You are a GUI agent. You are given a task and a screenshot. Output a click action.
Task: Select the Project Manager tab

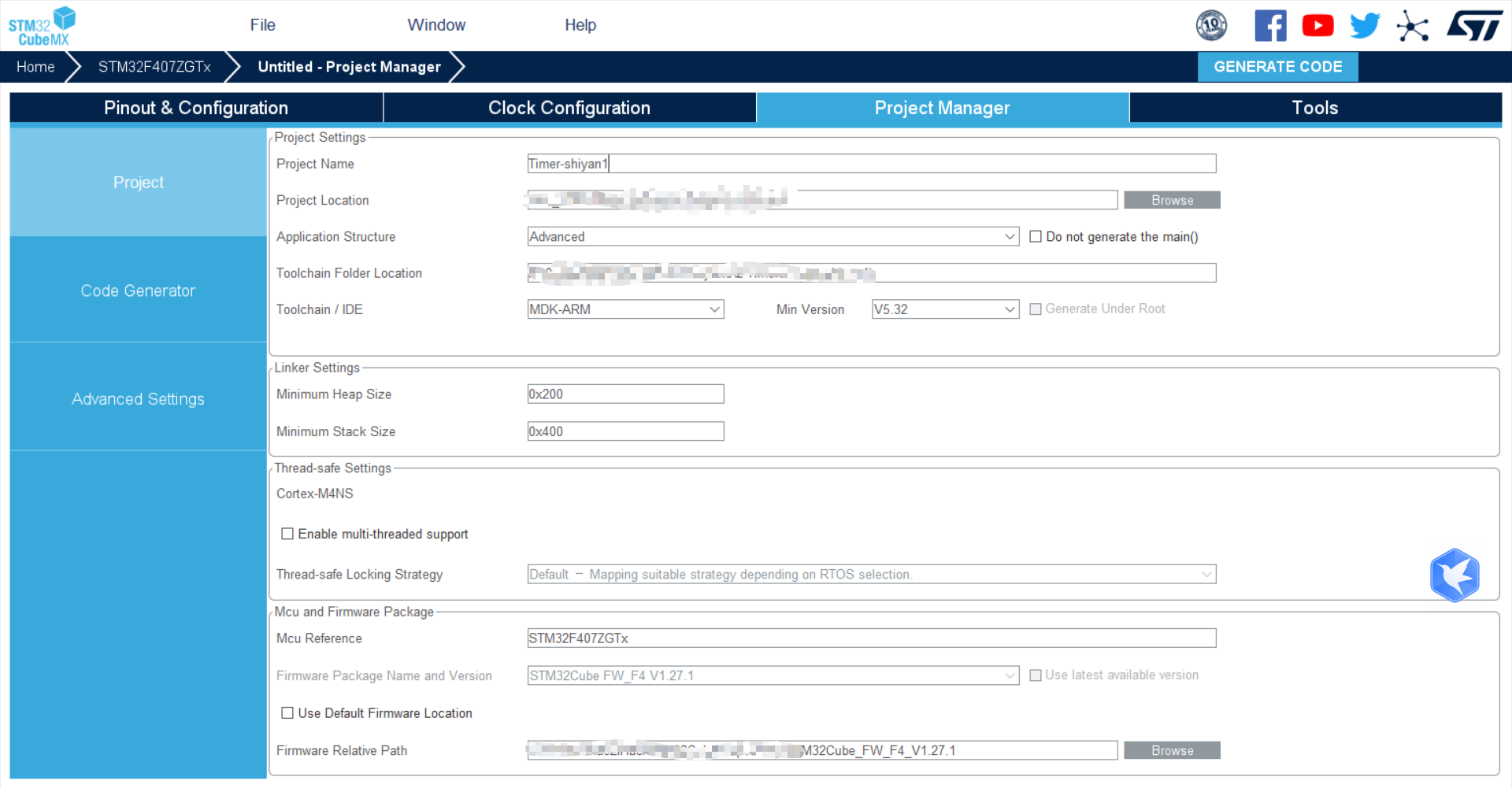tap(943, 108)
